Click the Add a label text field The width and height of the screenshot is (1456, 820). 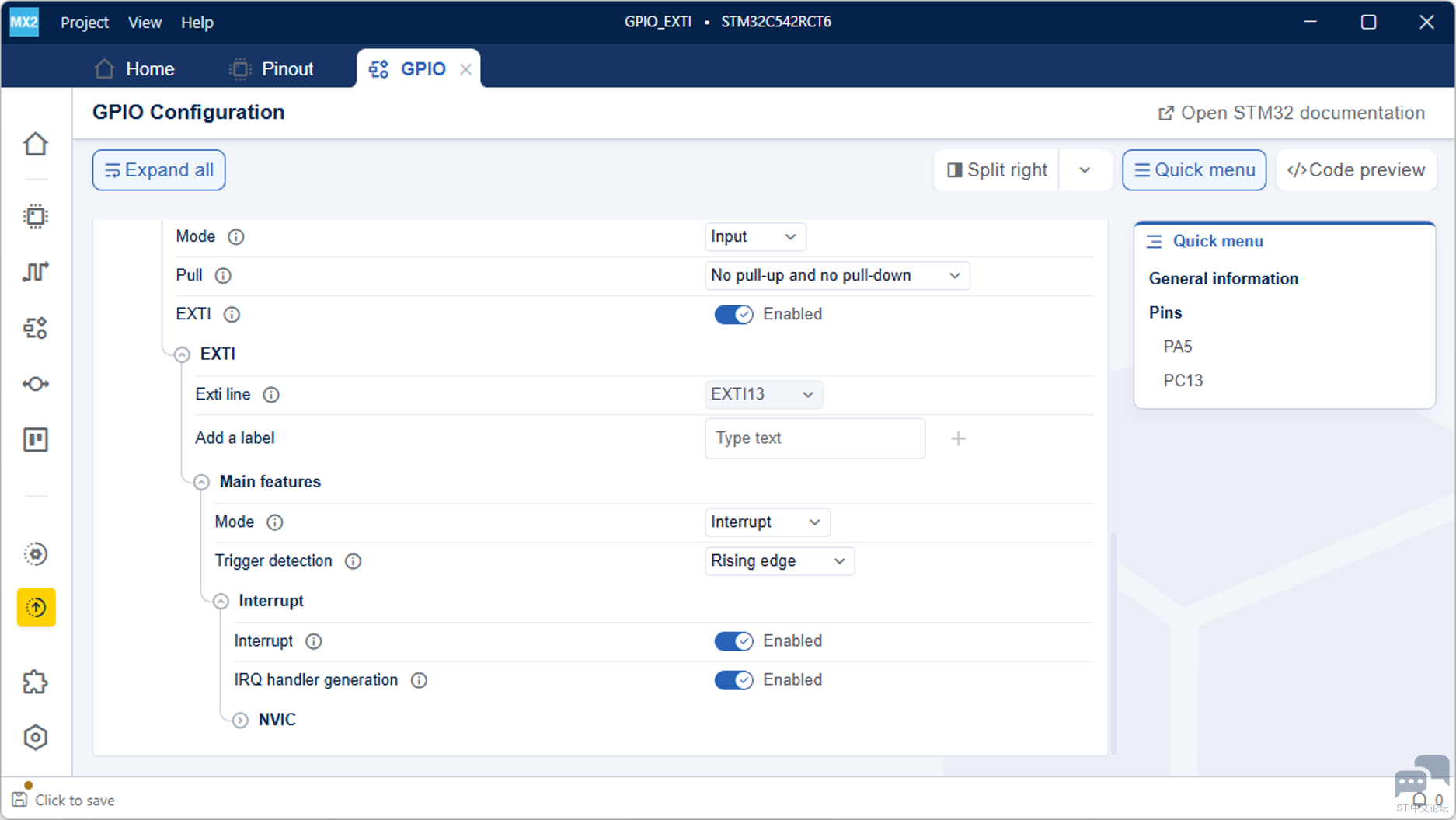[x=815, y=439]
